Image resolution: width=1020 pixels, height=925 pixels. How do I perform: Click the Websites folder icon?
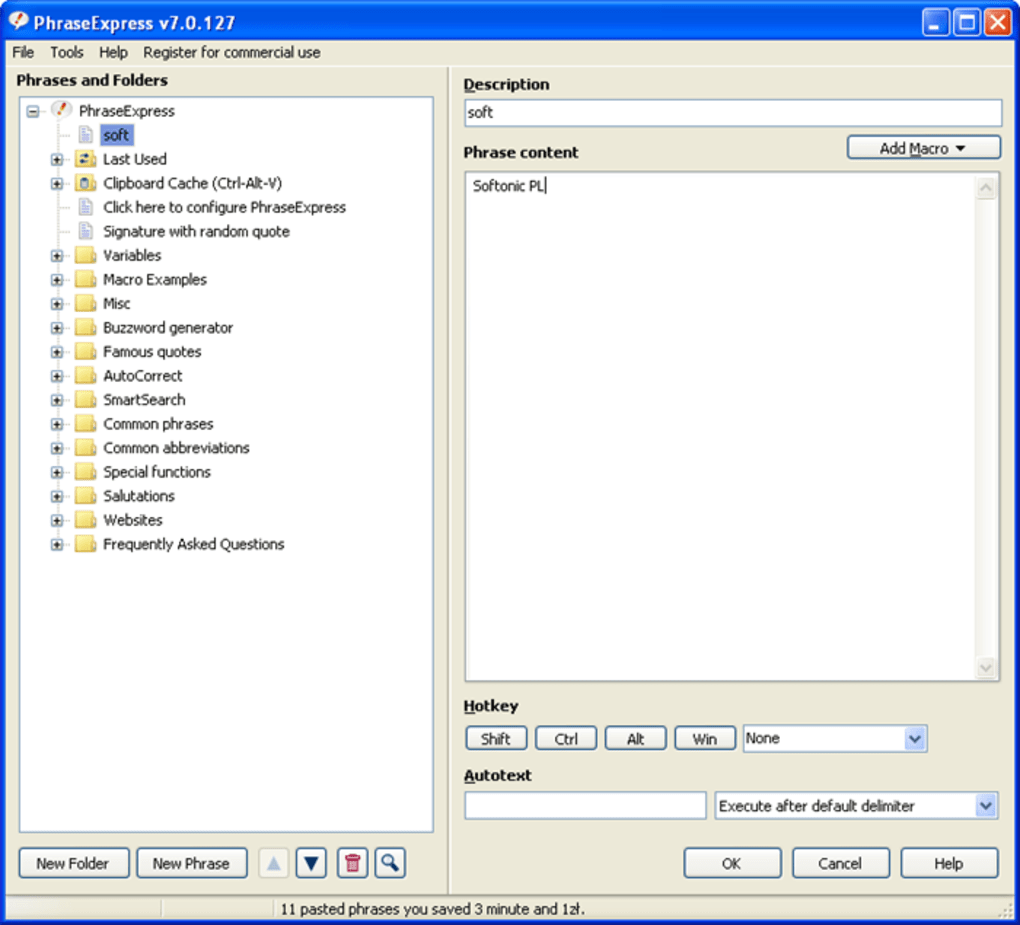[x=85, y=520]
